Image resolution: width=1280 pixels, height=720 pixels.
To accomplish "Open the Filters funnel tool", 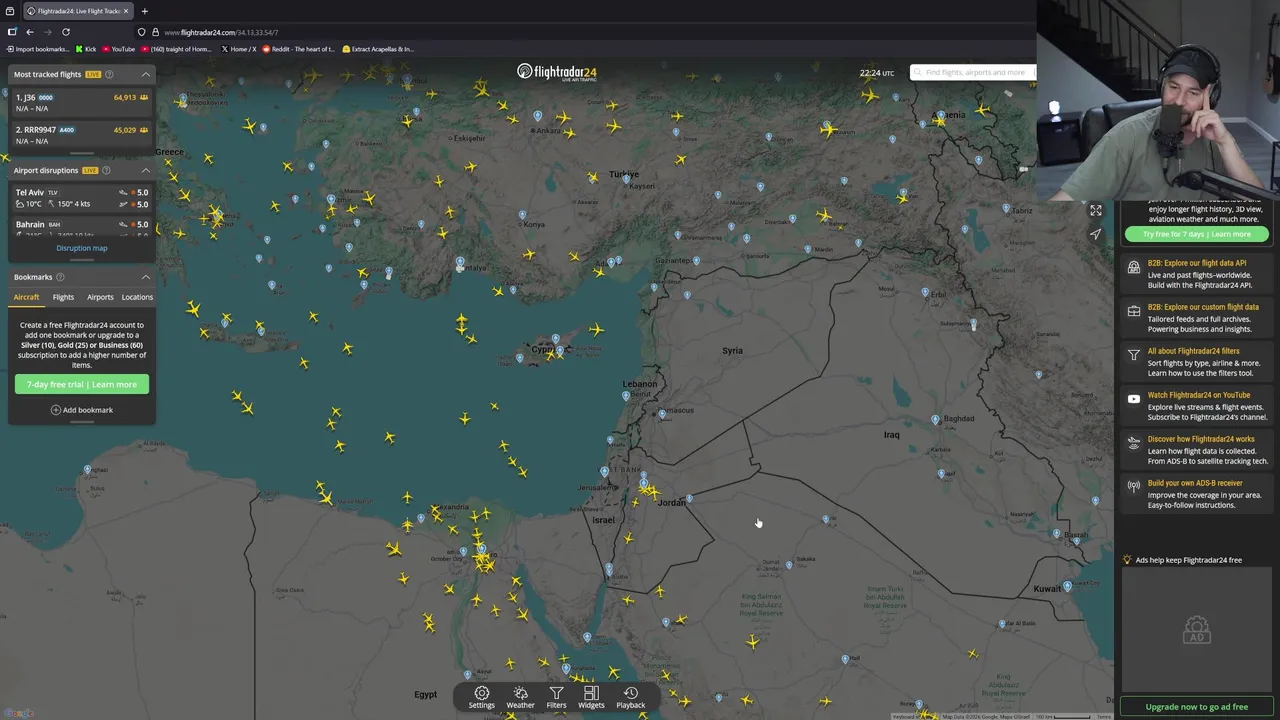I will [556, 697].
